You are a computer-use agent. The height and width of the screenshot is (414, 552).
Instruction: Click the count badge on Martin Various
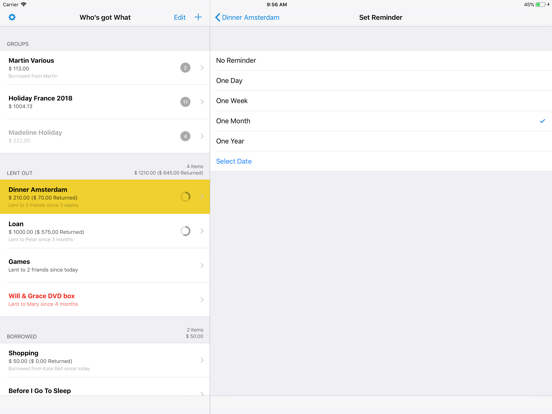(x=185, y=68)
